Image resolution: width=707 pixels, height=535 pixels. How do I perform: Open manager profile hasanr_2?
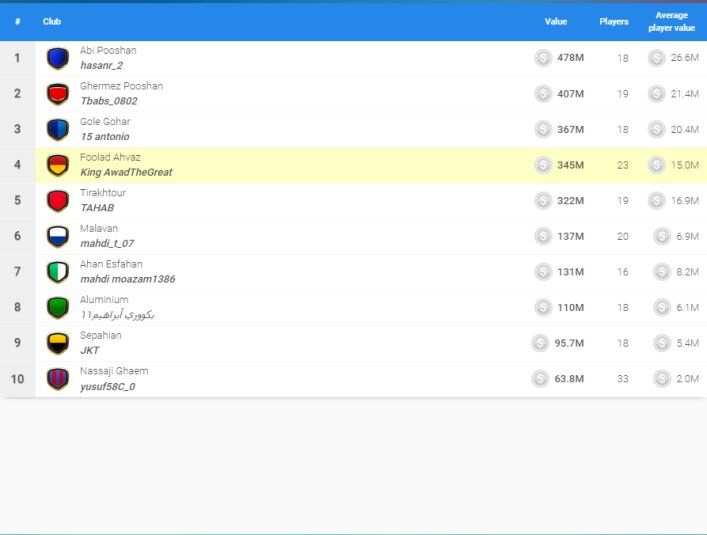tap(101, 66)
